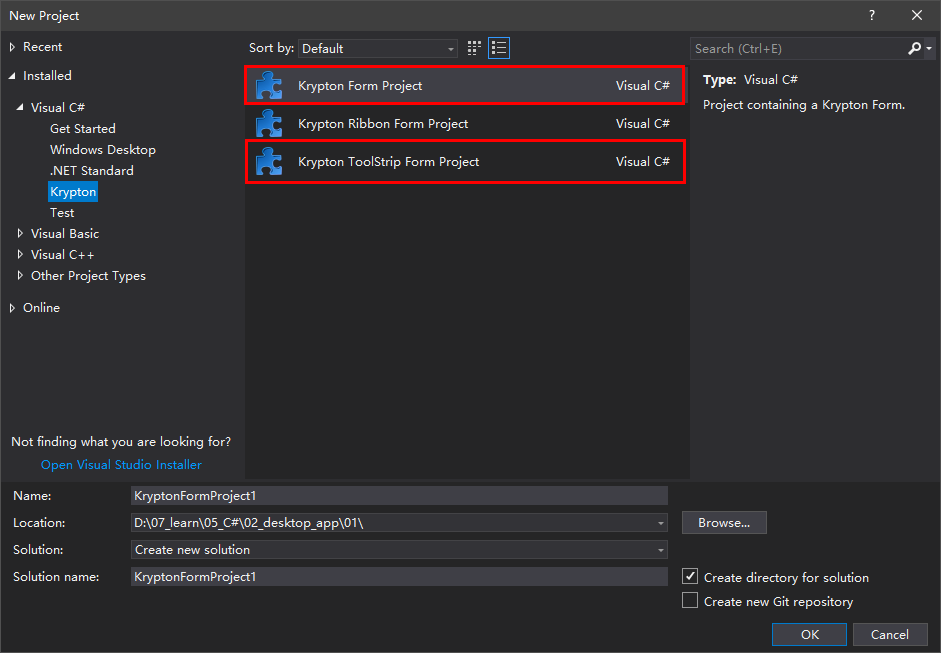Expand the Other Project Types node
This screenshot has height=653, width=941.
(21, 275)
